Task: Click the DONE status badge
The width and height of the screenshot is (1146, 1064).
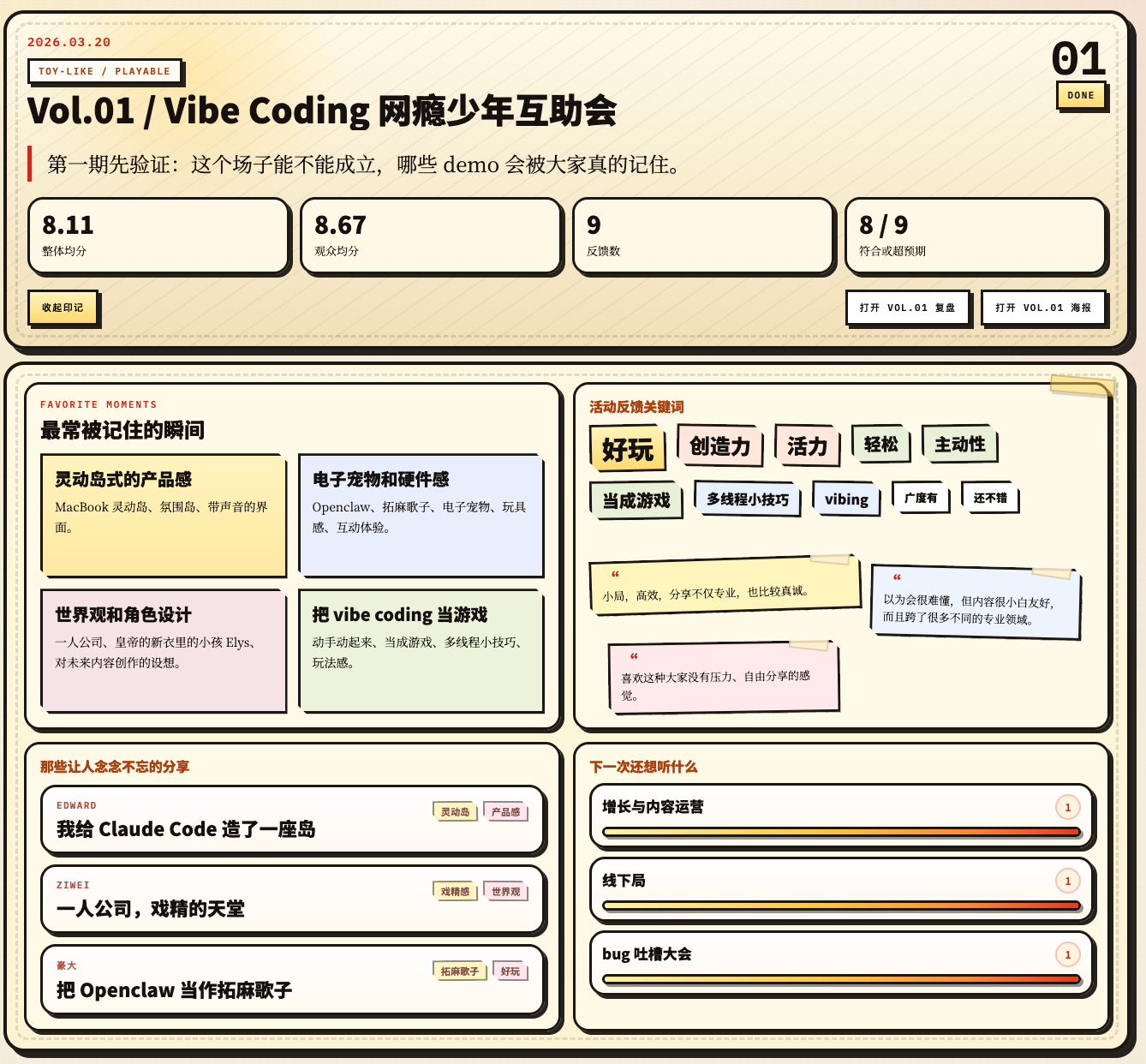Action: 1080,96
